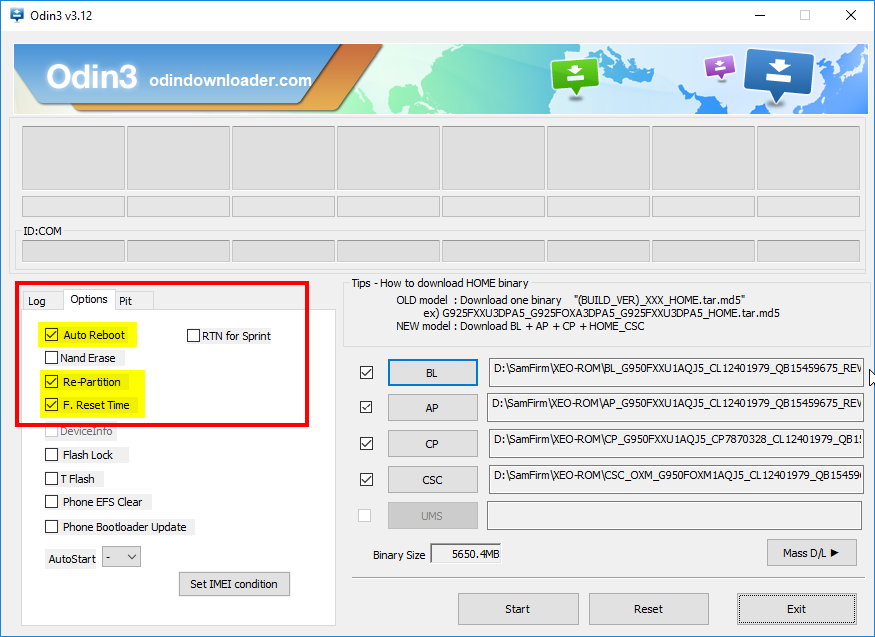Click the BL file path field

click(x=676, y=373)
